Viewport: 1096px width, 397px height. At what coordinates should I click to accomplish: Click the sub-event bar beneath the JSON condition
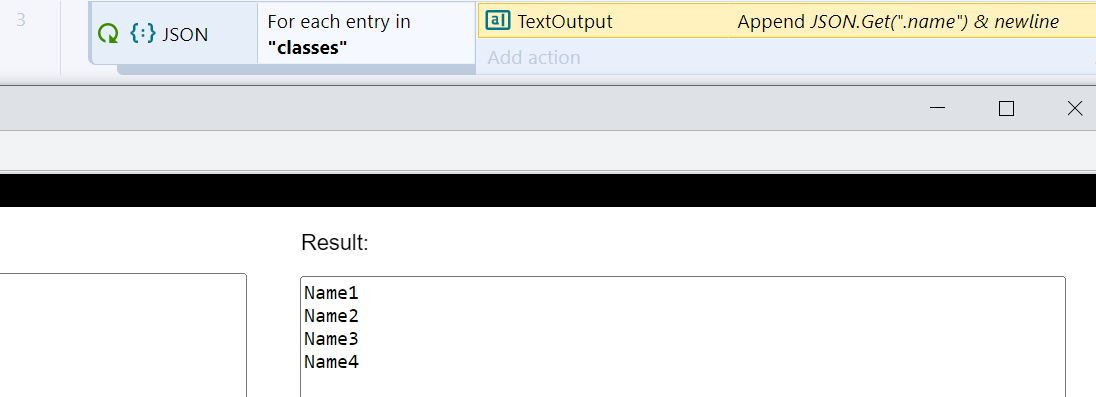(296, 69)
